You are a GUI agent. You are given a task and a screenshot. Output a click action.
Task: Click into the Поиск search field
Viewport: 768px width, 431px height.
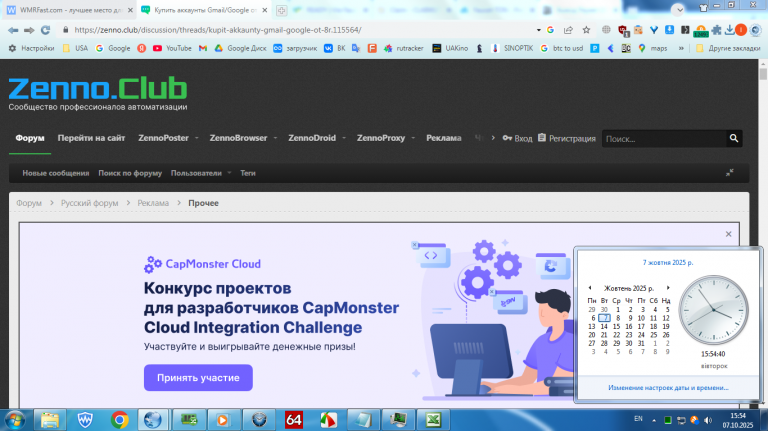[x=664, y=139]
